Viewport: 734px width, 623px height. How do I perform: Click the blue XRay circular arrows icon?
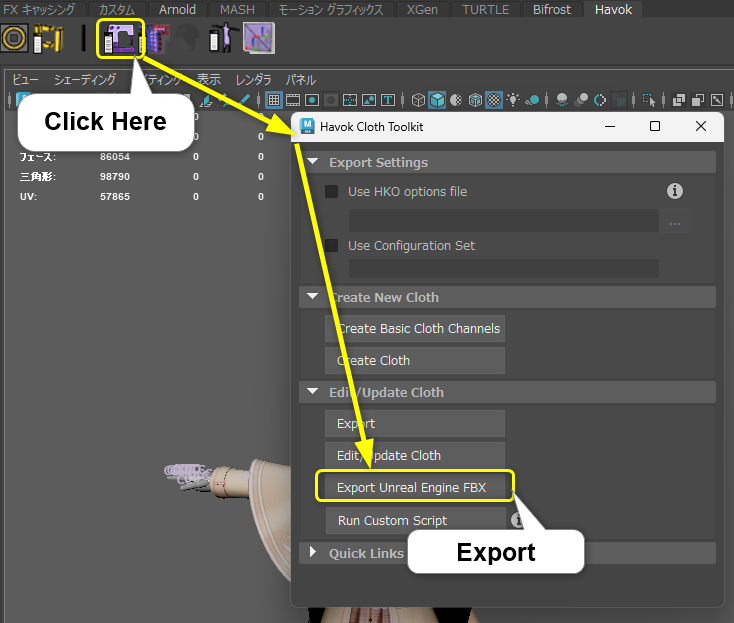(600, 100)
